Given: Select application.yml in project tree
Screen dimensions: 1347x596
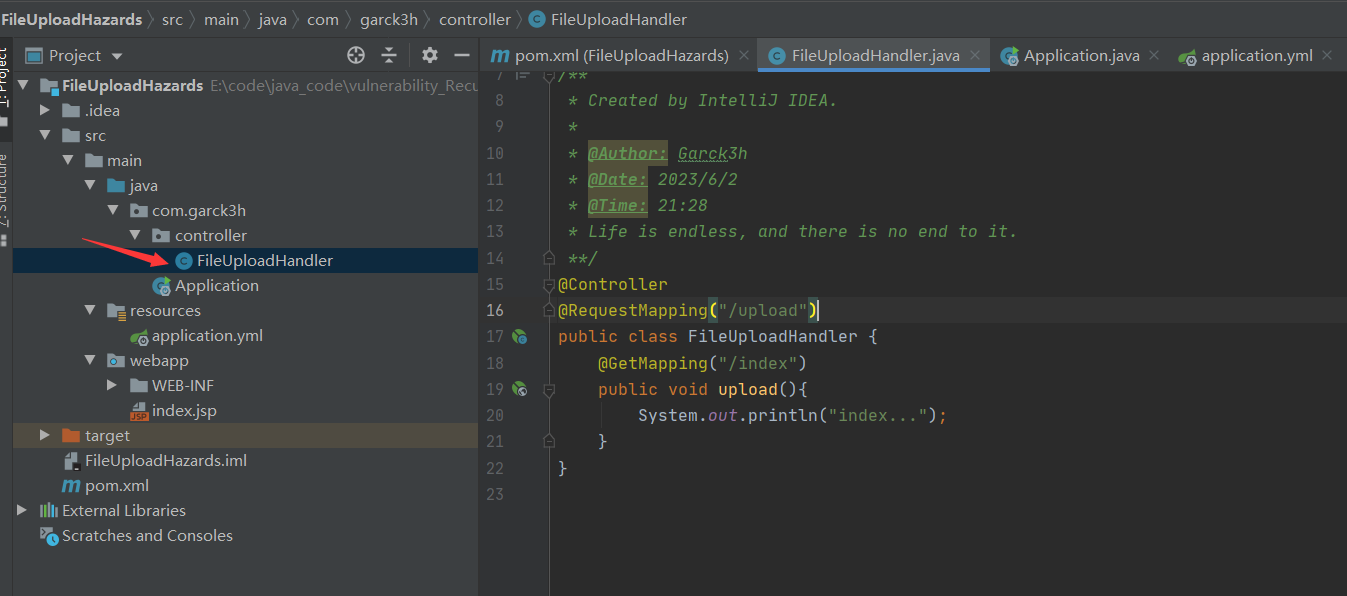Looking at the screenshot, I should coord(207,335).
